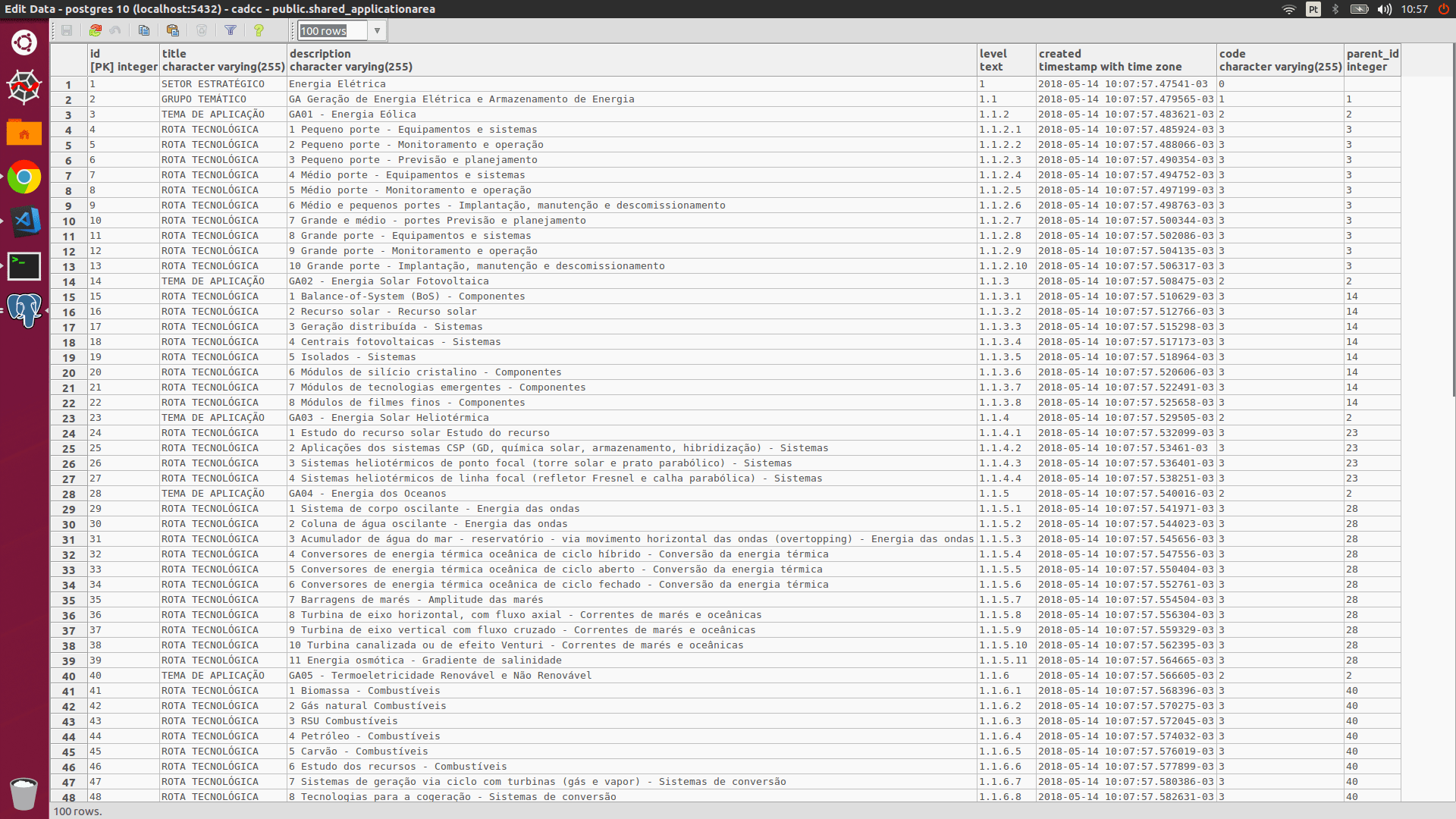Open the row limit dropdown
Image resolution: width=1456 pixels, height=819 pixels.
377,30
